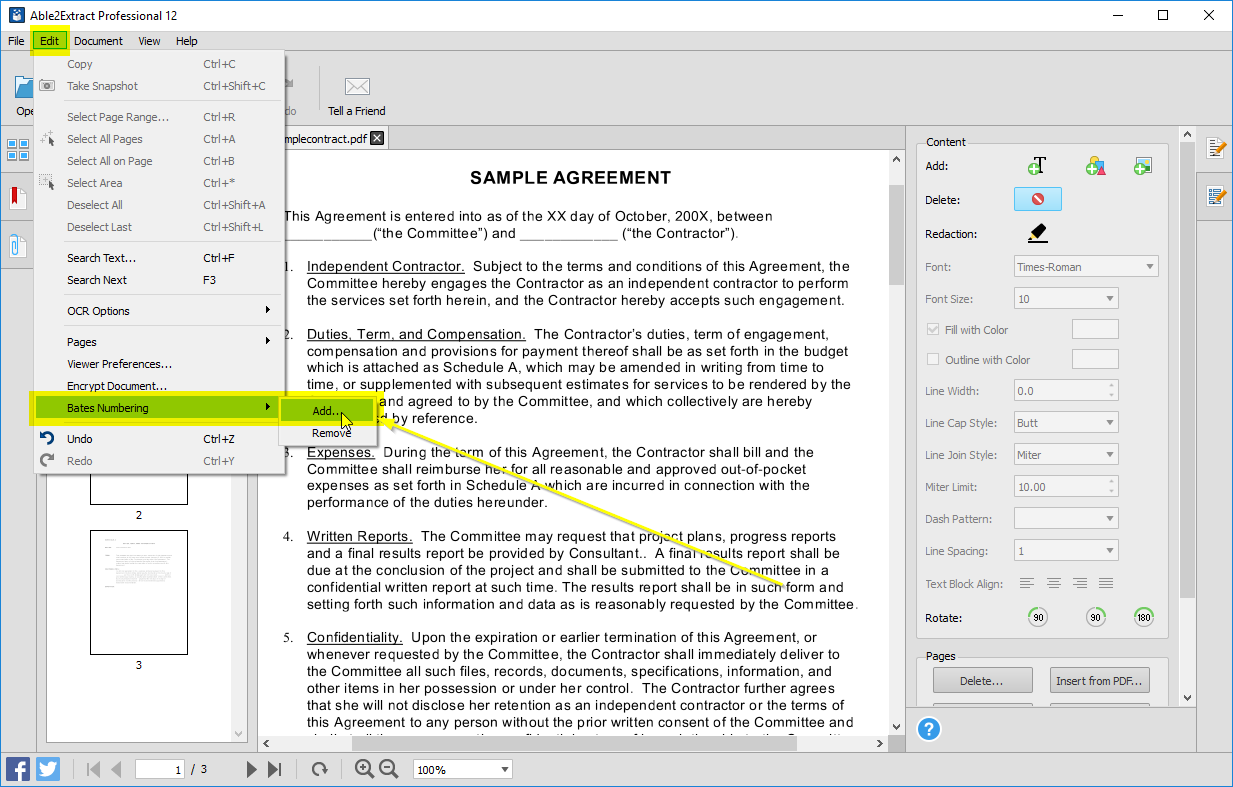Viewport: 1233px width, 787px height.
Task: Open the thumbnails panel icon on left sidebar
Action: [18, 150]
